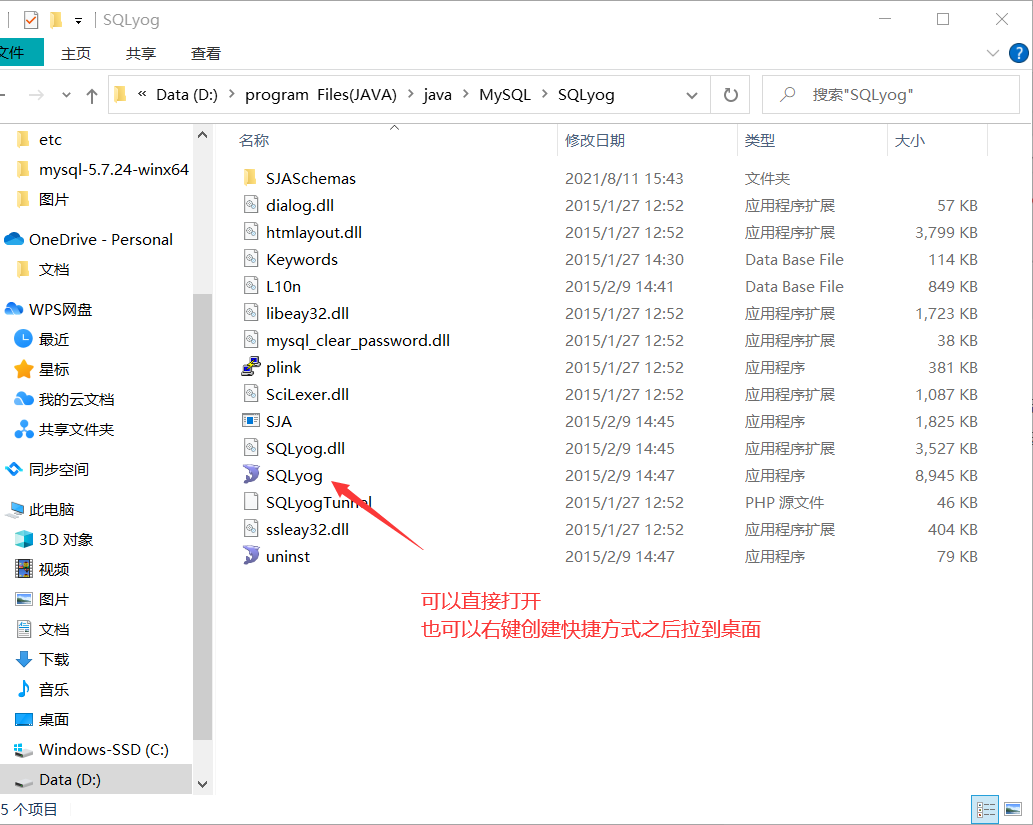Open etc folder in sidebar
This screenshot has height=825, width=1033.
coord(50,140)
